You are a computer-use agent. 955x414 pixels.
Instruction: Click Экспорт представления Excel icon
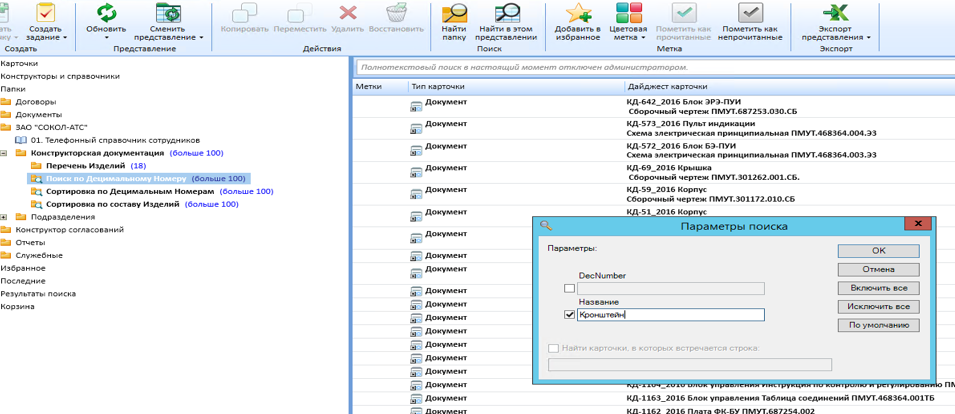pyautogui.click(x=836, y=12)
